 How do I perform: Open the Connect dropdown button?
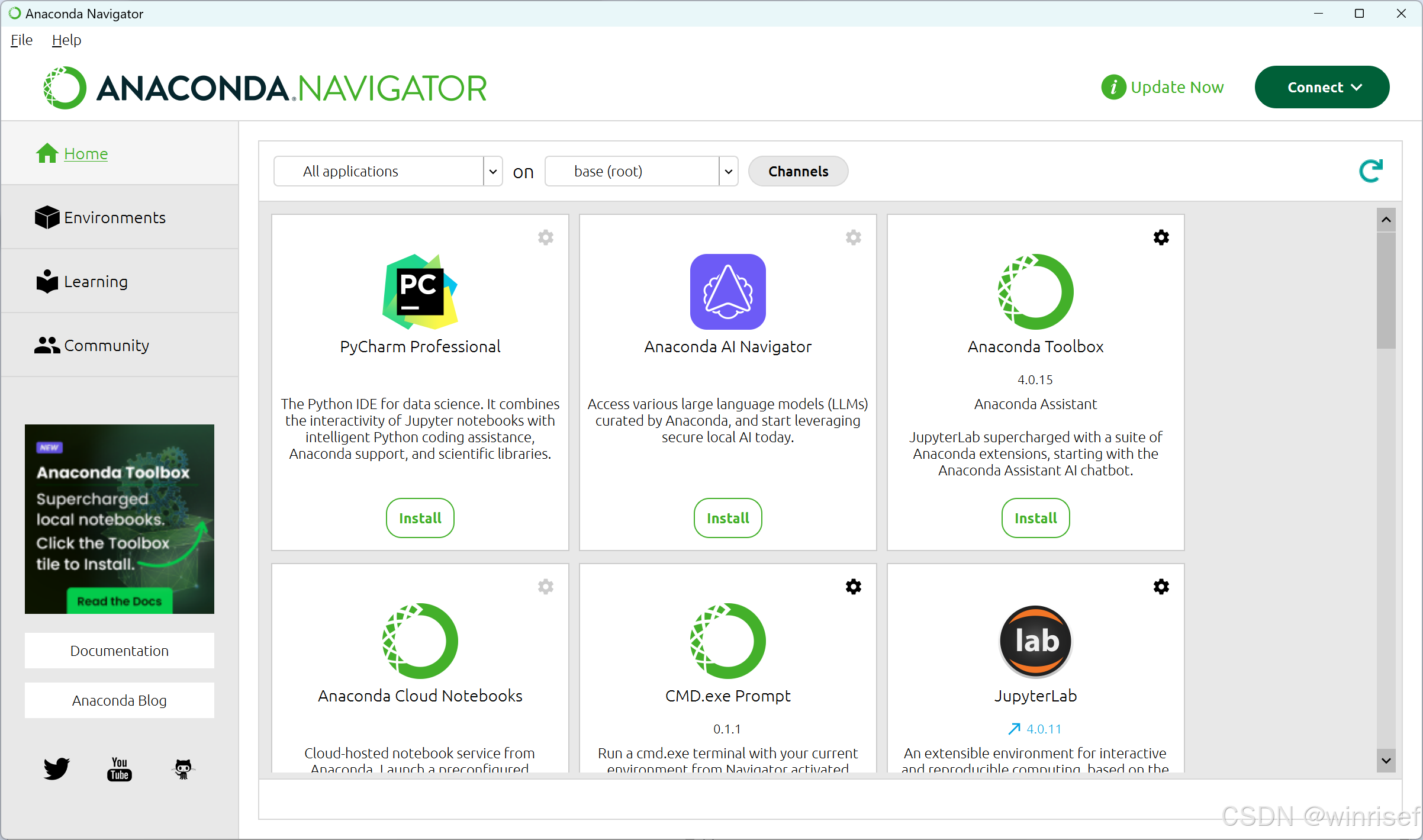tap(1322, 87)
